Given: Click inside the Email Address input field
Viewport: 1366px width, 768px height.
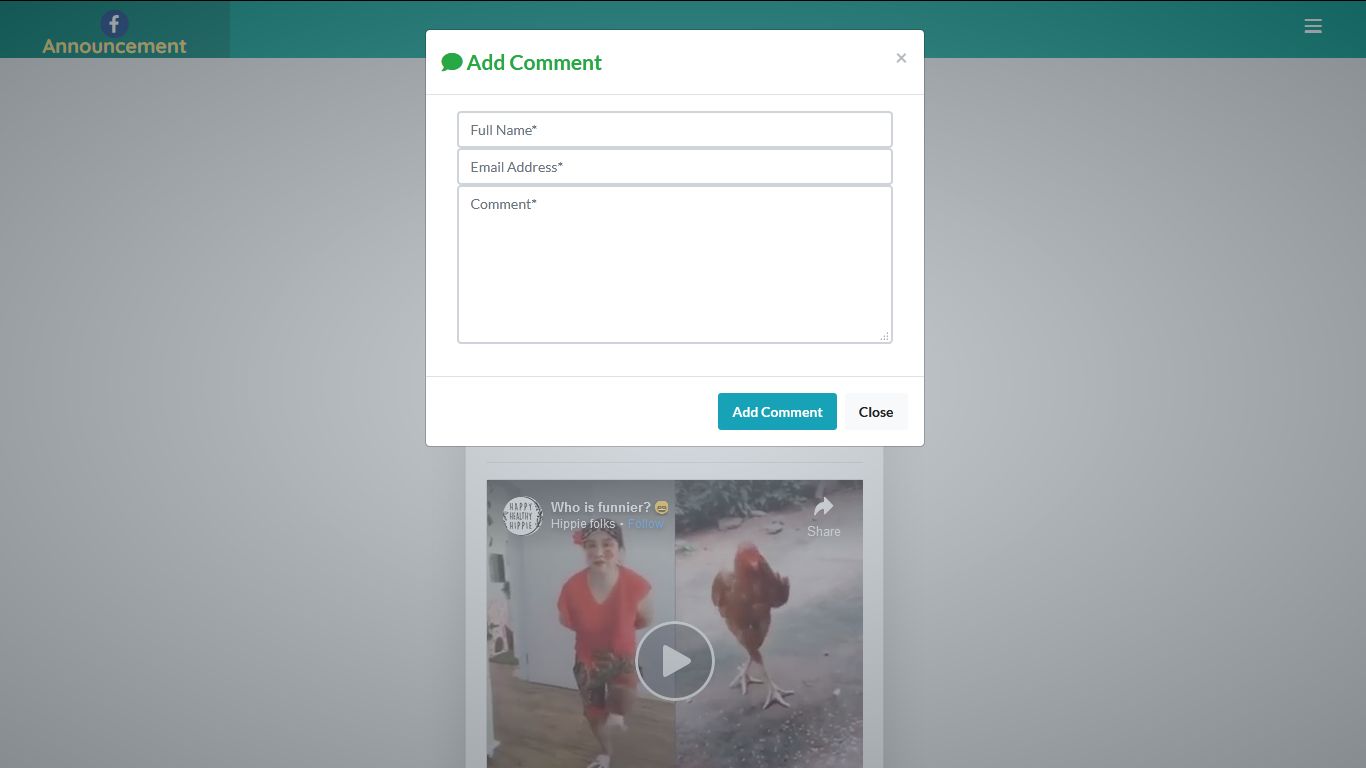Looking at the screenshot, I should tap(675, 166).
